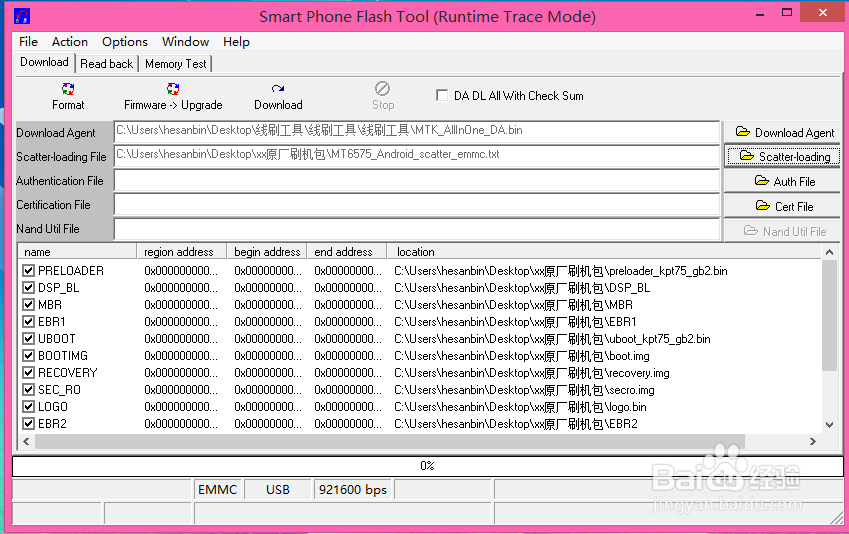Uncheck the RECOVERY partition checkbox
This screenshot has width=849, height=534.
click(29, 373)
